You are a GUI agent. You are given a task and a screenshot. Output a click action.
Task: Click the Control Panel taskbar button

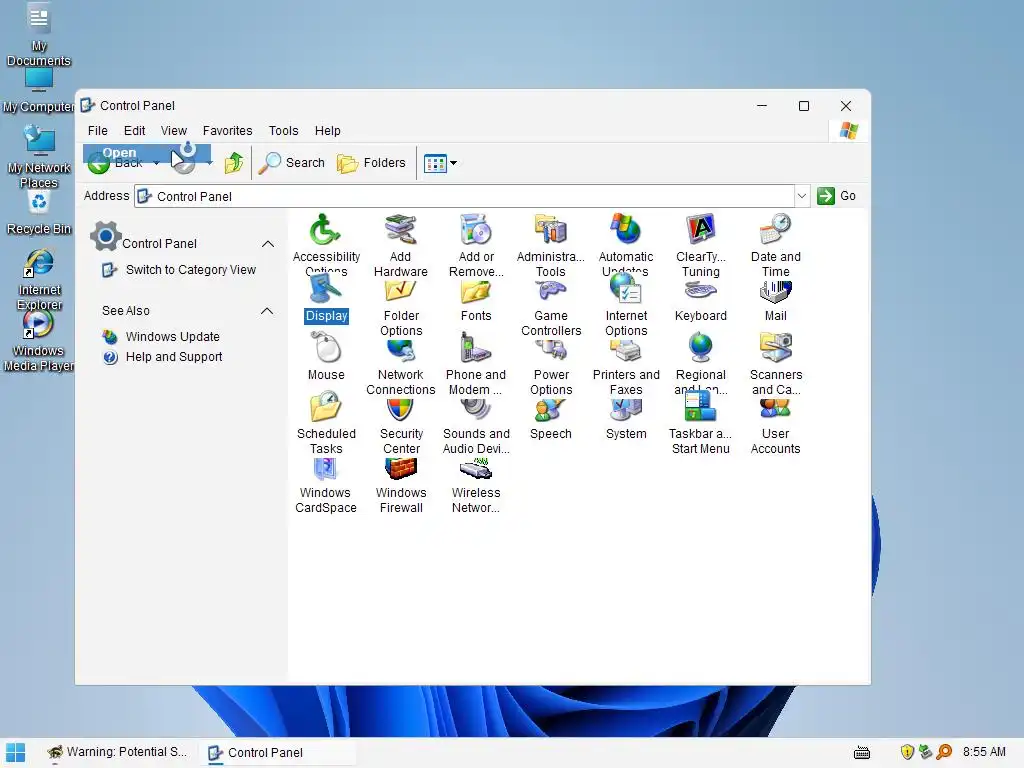[x=277, y=752]
